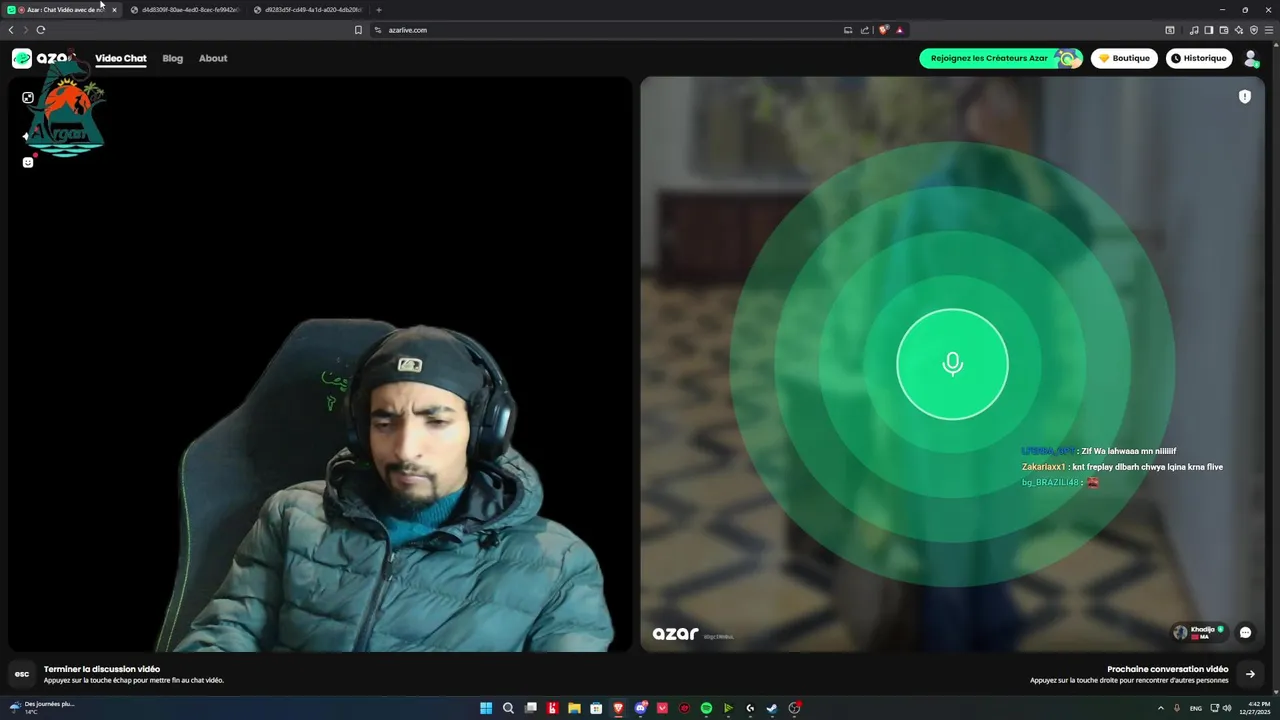Open Brave Rewards triangle icon
Screen dimensions: 1280x720
pyautogui.click(x=899, y=30)
